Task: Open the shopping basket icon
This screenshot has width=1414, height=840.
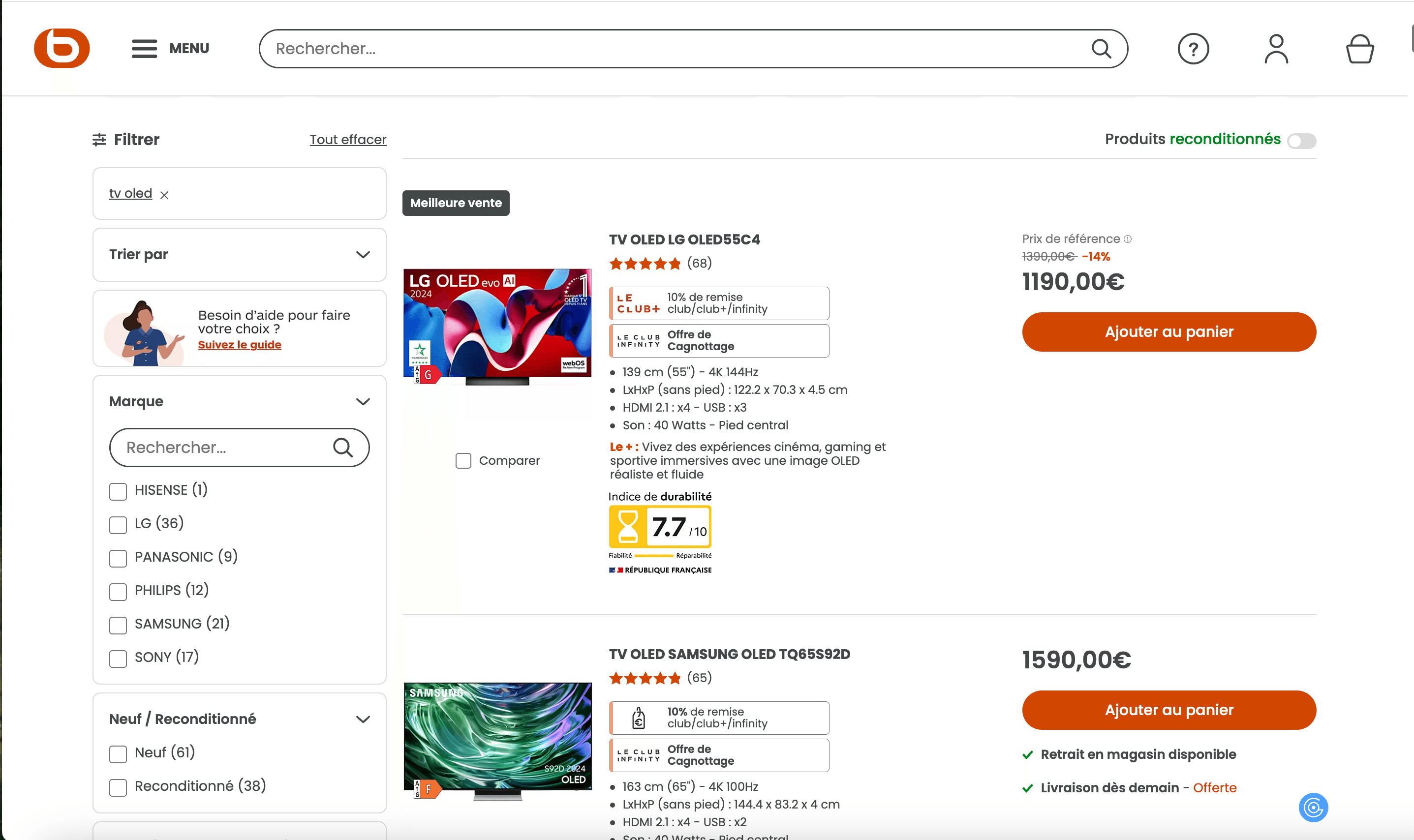Action: (x=1359, y=49)
